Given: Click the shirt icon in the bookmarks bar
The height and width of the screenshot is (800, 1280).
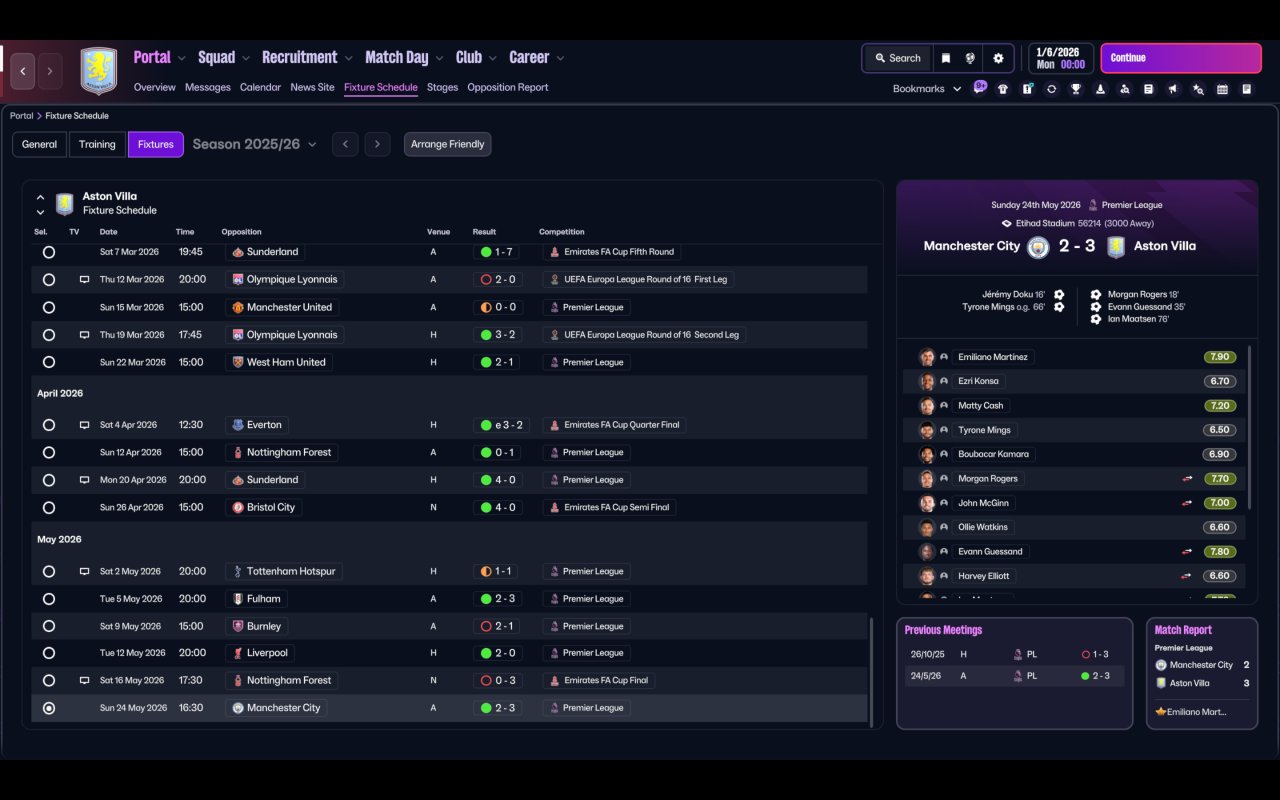Looking at the screenshot, I should 1003,89.
